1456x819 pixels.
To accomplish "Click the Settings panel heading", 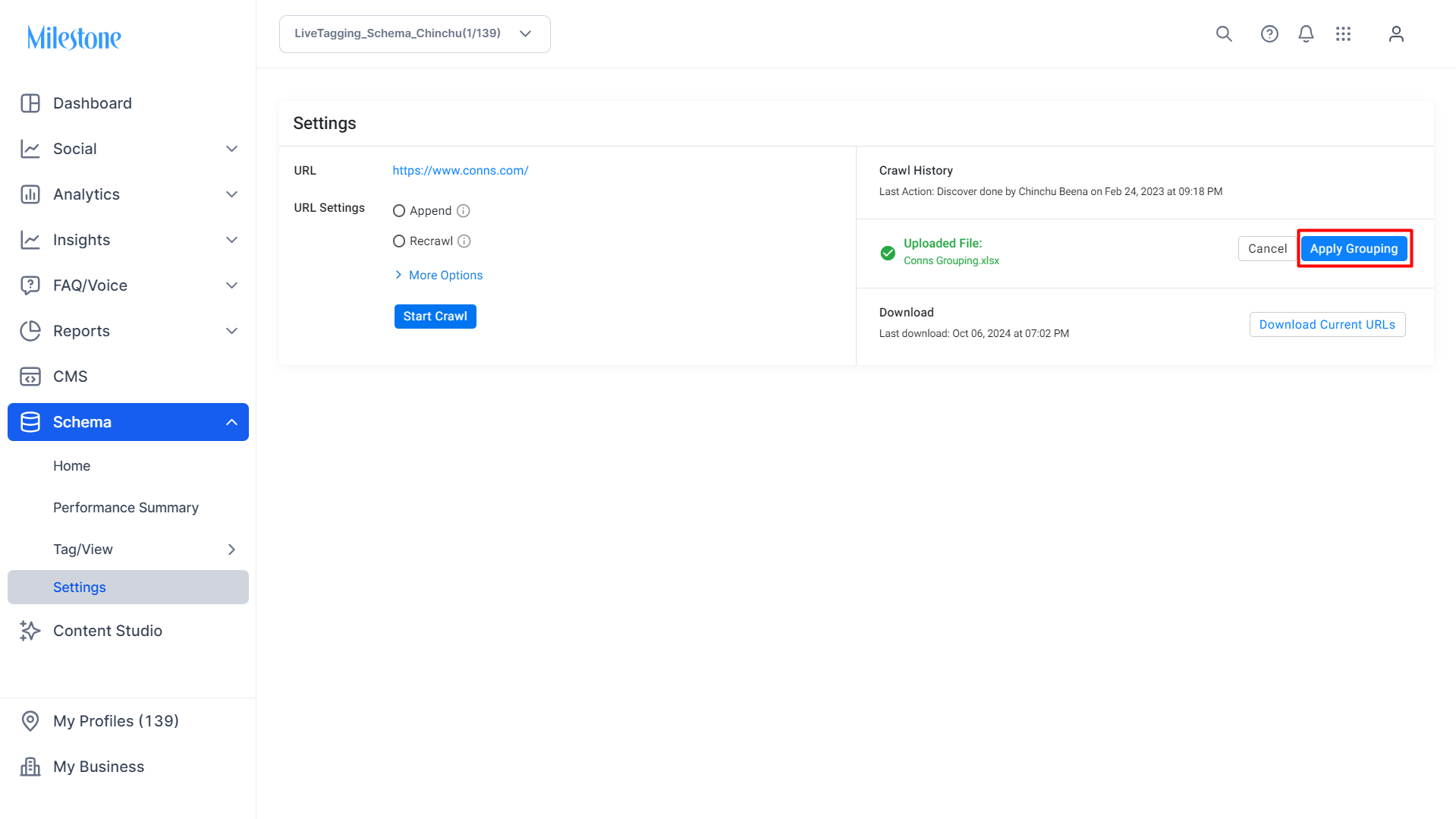I will coord(325,123).
